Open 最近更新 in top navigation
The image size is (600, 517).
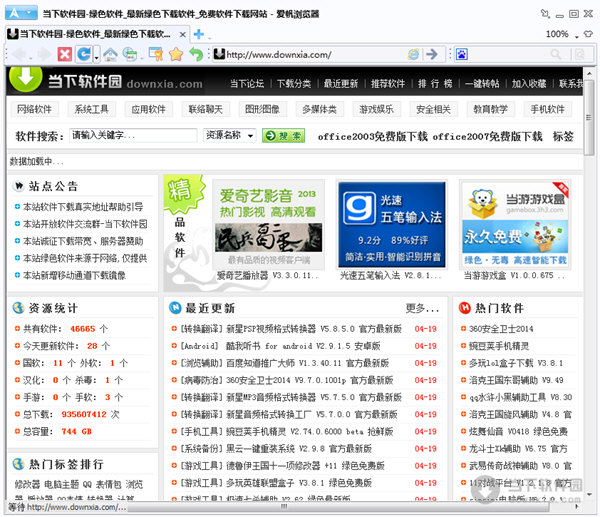coord(341,84)
